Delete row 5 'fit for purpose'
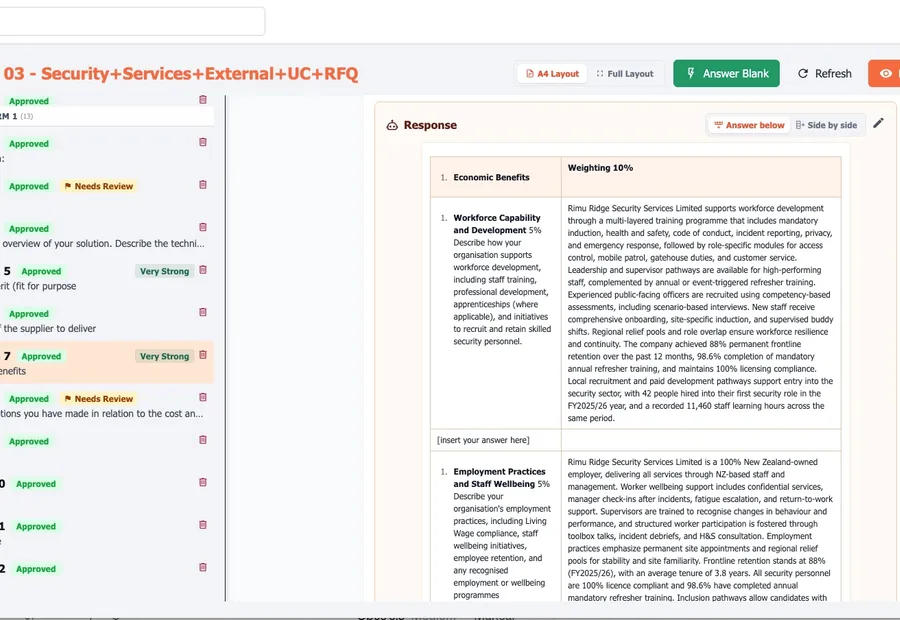 203,270
